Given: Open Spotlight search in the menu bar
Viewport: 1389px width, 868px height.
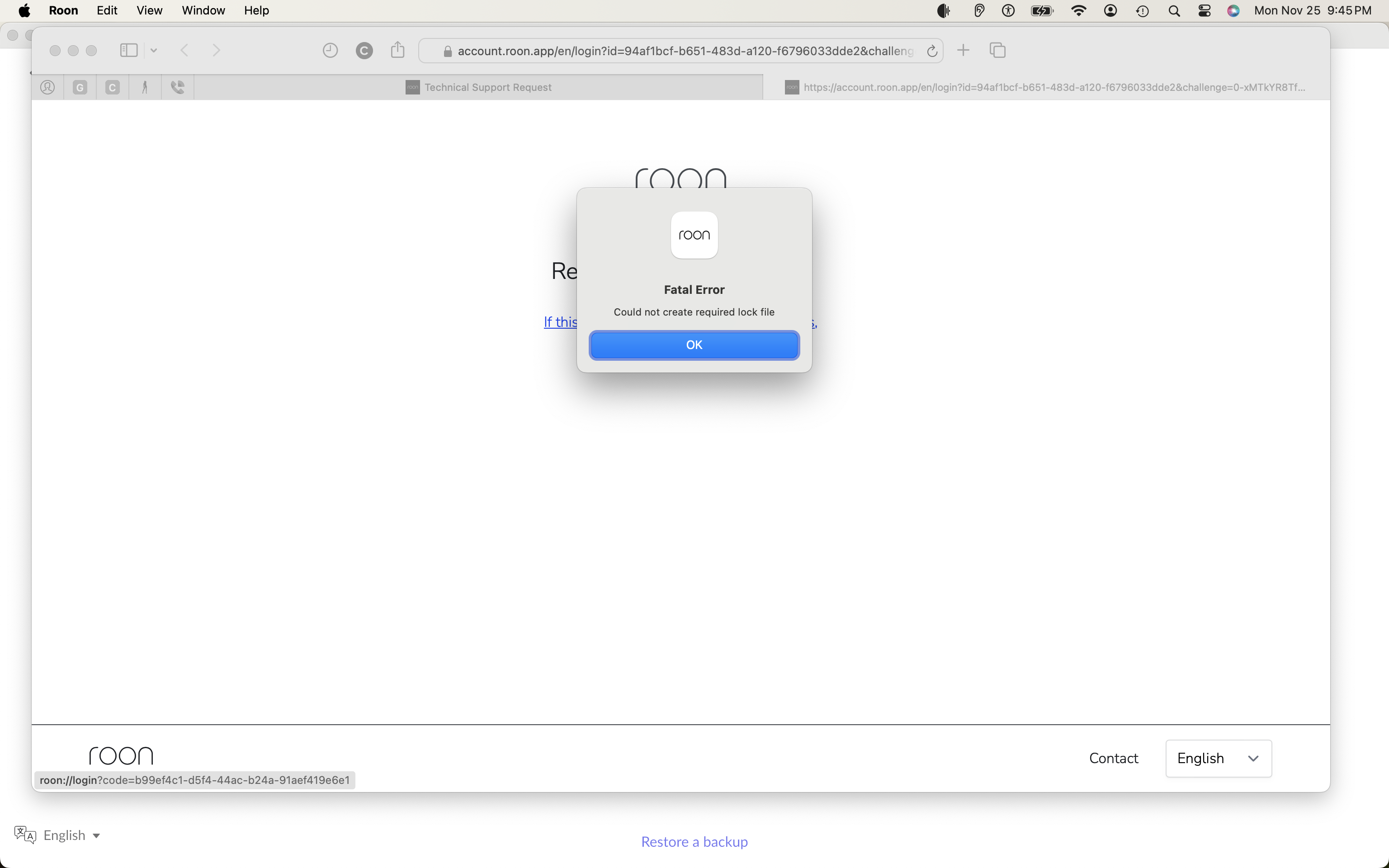Looking at the screenshot, I should click(x=1174, y=11).
